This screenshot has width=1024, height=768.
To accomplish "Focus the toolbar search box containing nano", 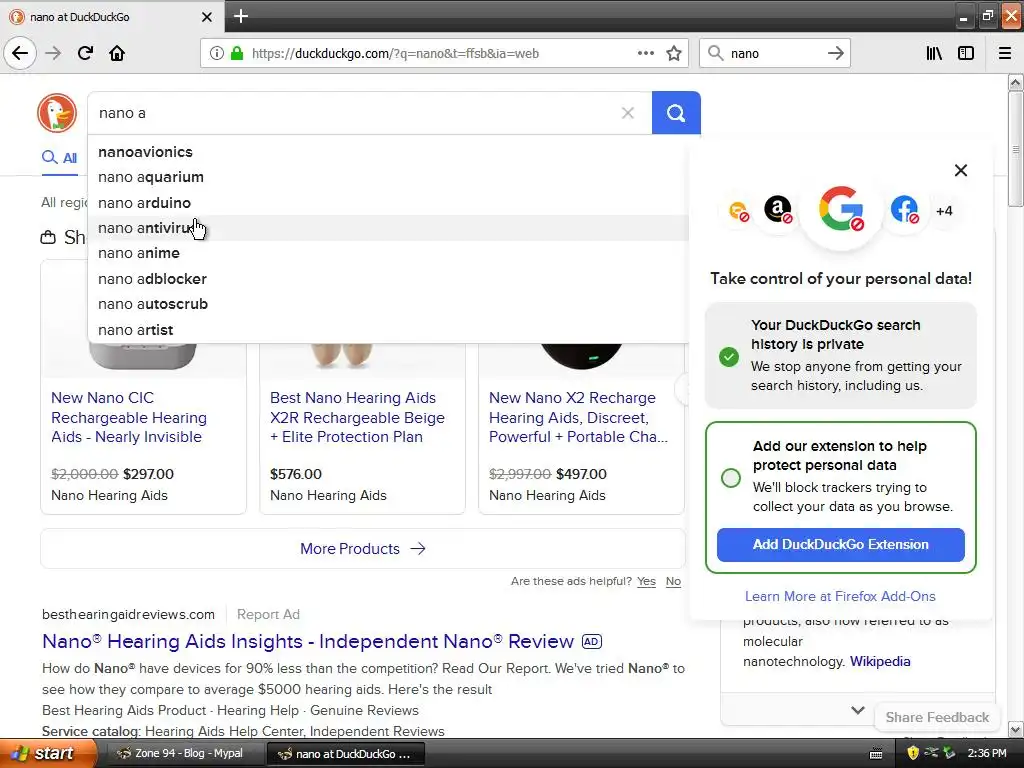I will pos(774,54).
